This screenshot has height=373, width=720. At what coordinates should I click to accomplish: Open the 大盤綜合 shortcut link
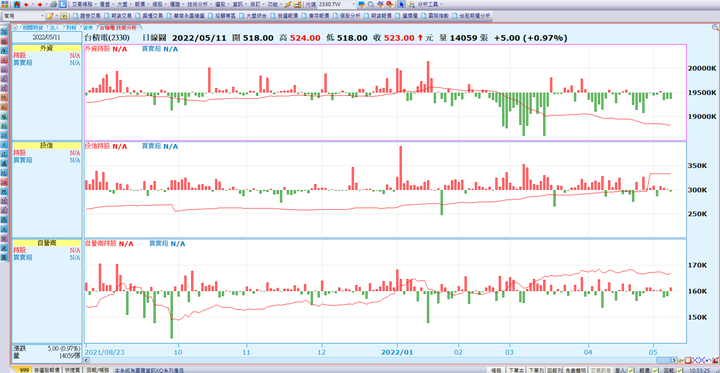(x=253, y=16)
